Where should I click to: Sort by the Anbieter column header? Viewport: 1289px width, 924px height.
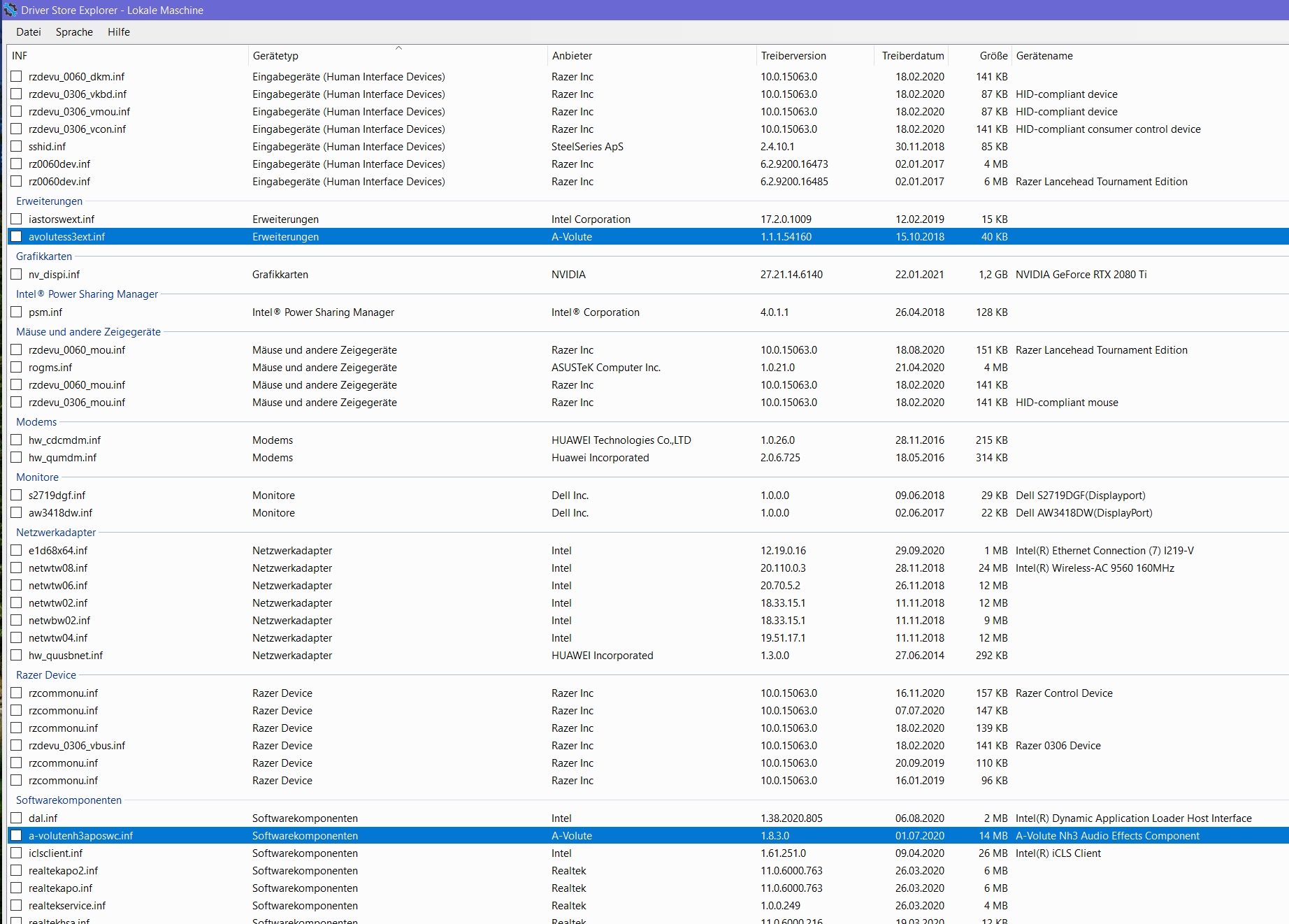click(x=651, y=56)
